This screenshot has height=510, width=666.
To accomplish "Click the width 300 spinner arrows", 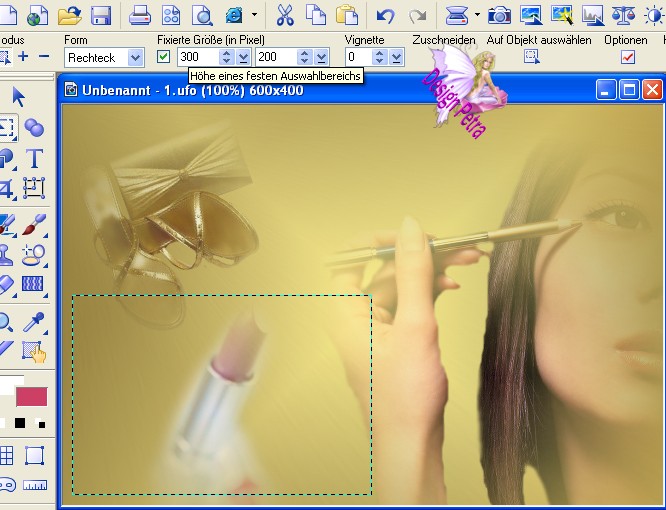I will click(x=226, y=57).
